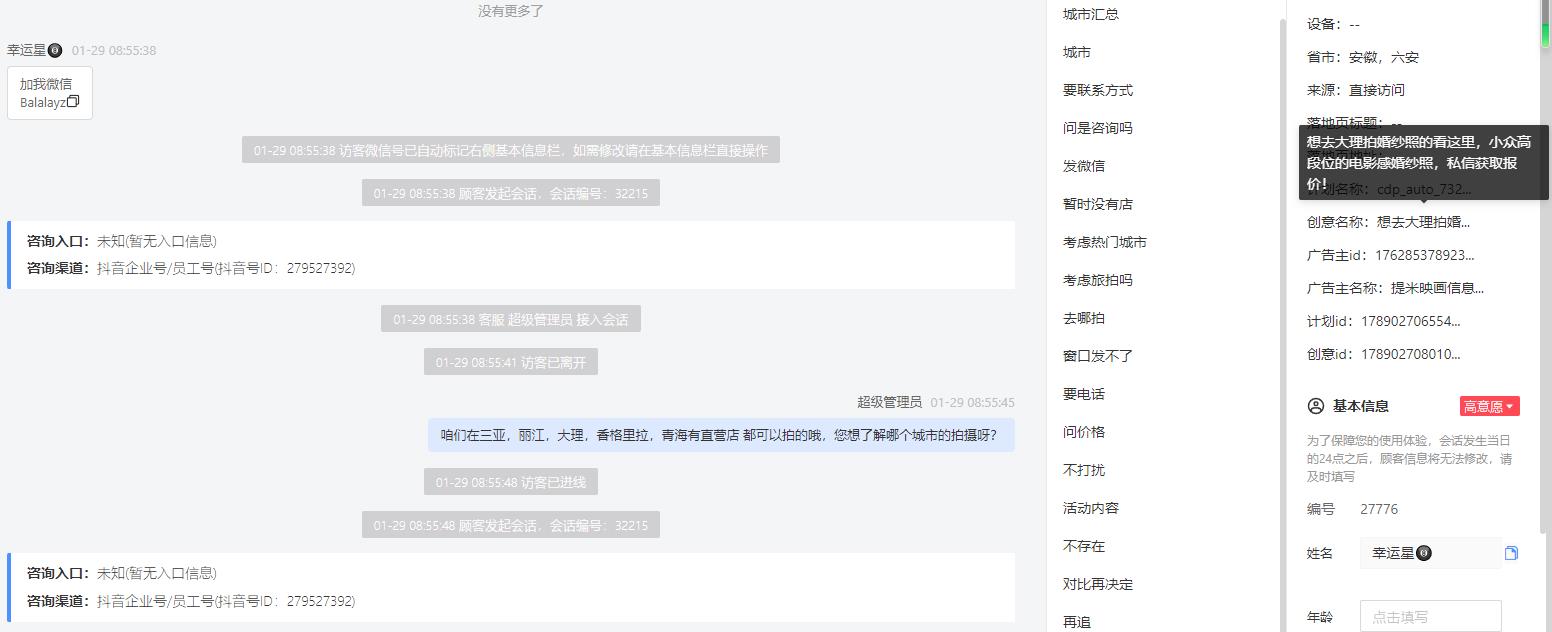This screenshot has width=1552, height=632.
Task: Click the truncated 创意名称 value text
Action: point(1423,222)
